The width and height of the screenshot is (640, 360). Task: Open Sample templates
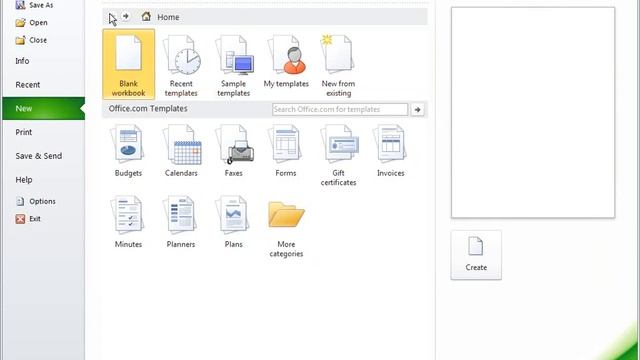point(233,65)
